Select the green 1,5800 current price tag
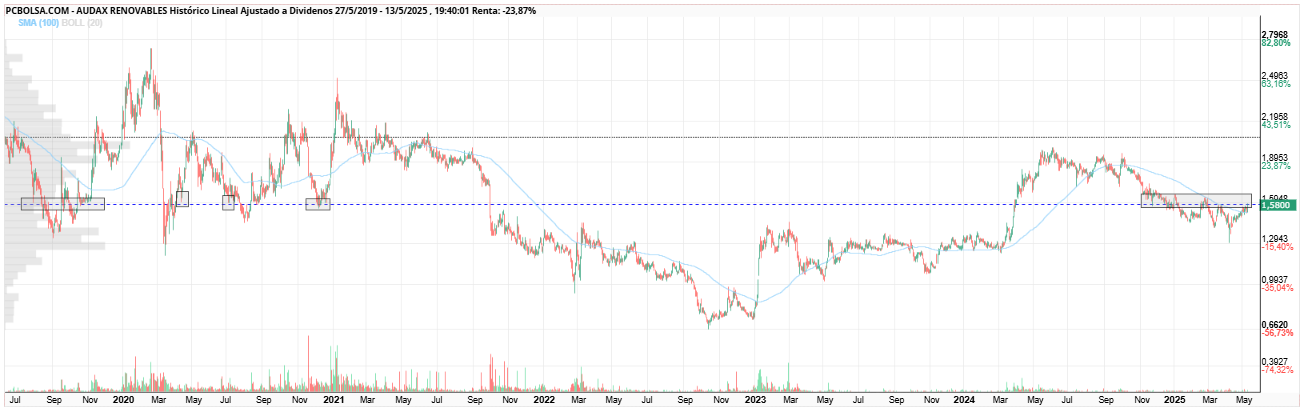The height and width of the screenshot is (411, 1304). coord(1279,205)
